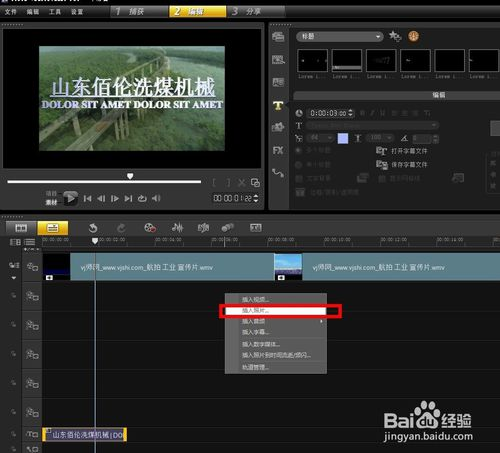Choose 插入视频 from context menu
Screen dimensions: 500x453
255,299
